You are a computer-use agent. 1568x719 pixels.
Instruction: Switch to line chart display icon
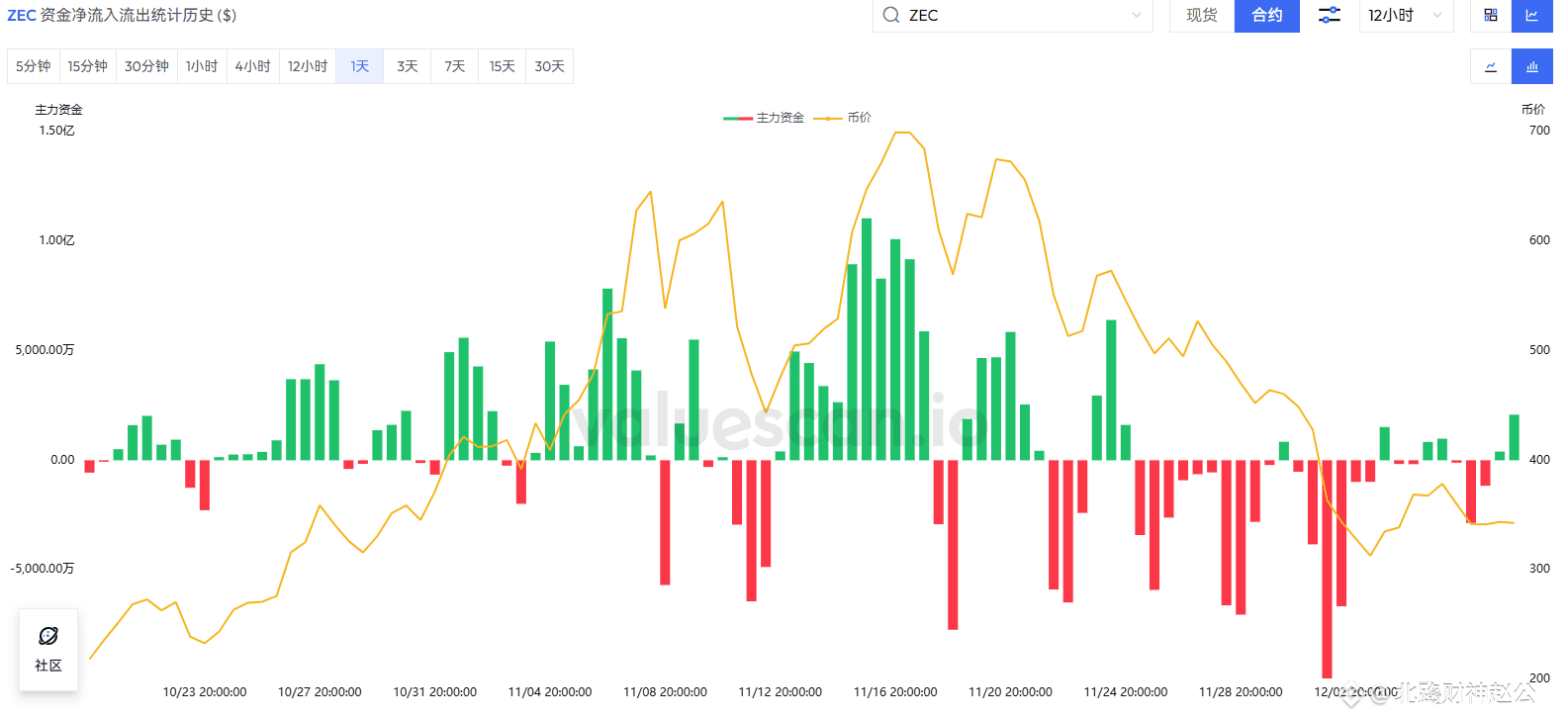(x=1491, y=66)
